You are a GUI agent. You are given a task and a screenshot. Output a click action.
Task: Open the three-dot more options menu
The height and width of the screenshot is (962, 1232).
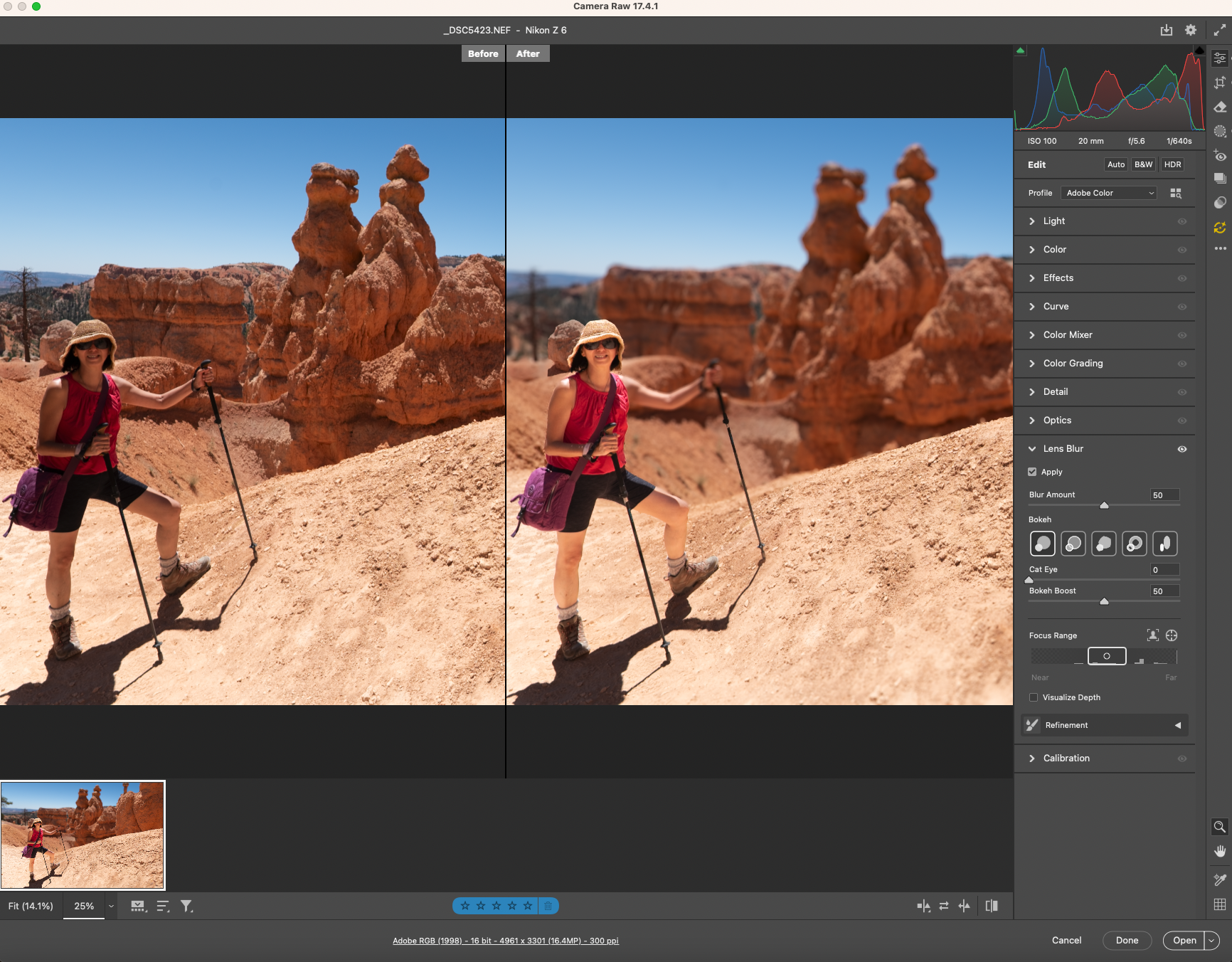1220,248
